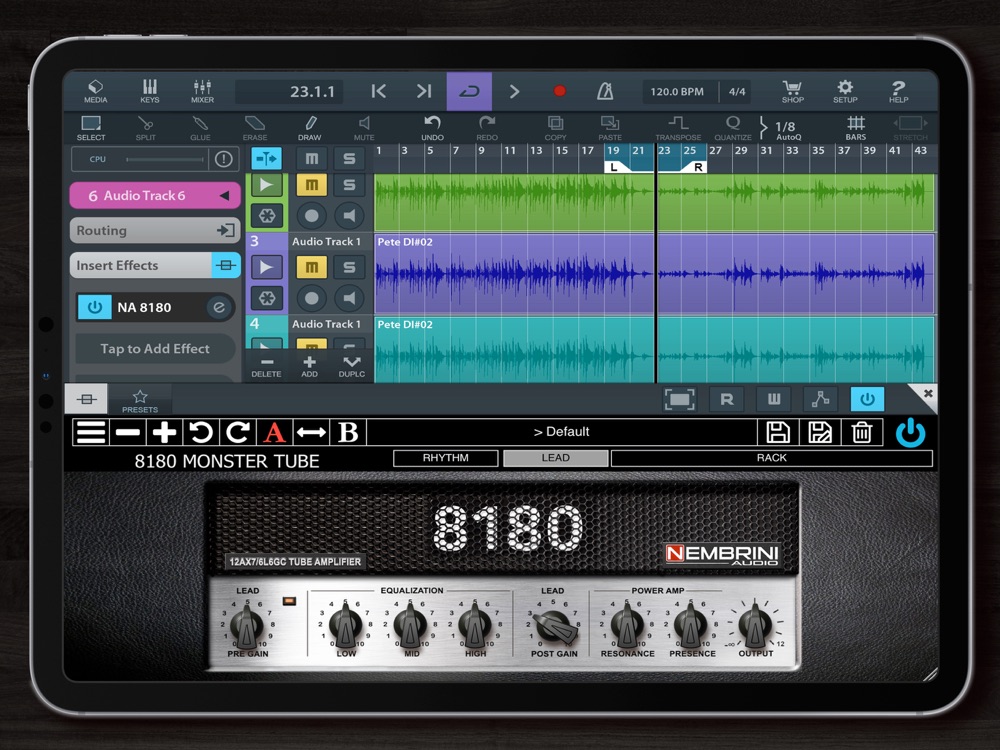The image size is (1000, 750).
Task: Open the Default preset dropdown
Action: coord(561,432)
